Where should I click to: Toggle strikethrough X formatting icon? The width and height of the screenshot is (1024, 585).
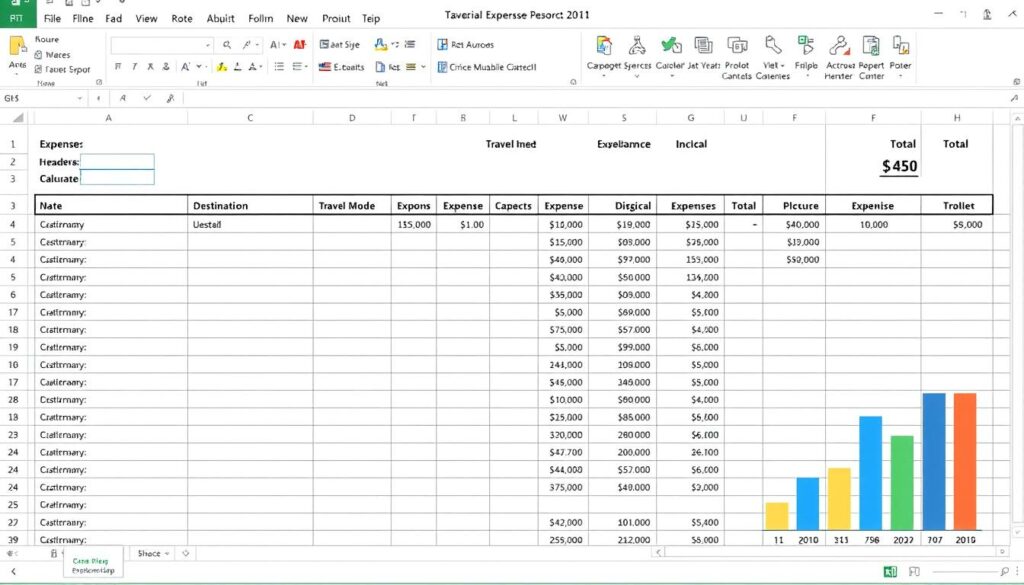click(x=150, y=66)
